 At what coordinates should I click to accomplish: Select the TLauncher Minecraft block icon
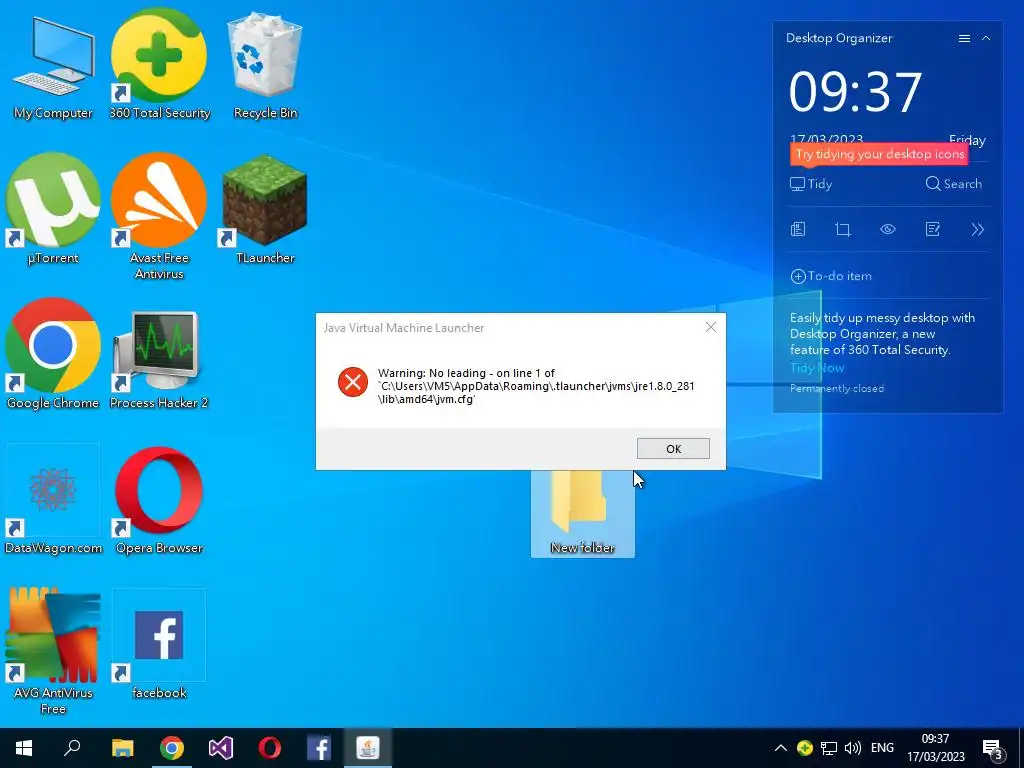click(265, 210)
